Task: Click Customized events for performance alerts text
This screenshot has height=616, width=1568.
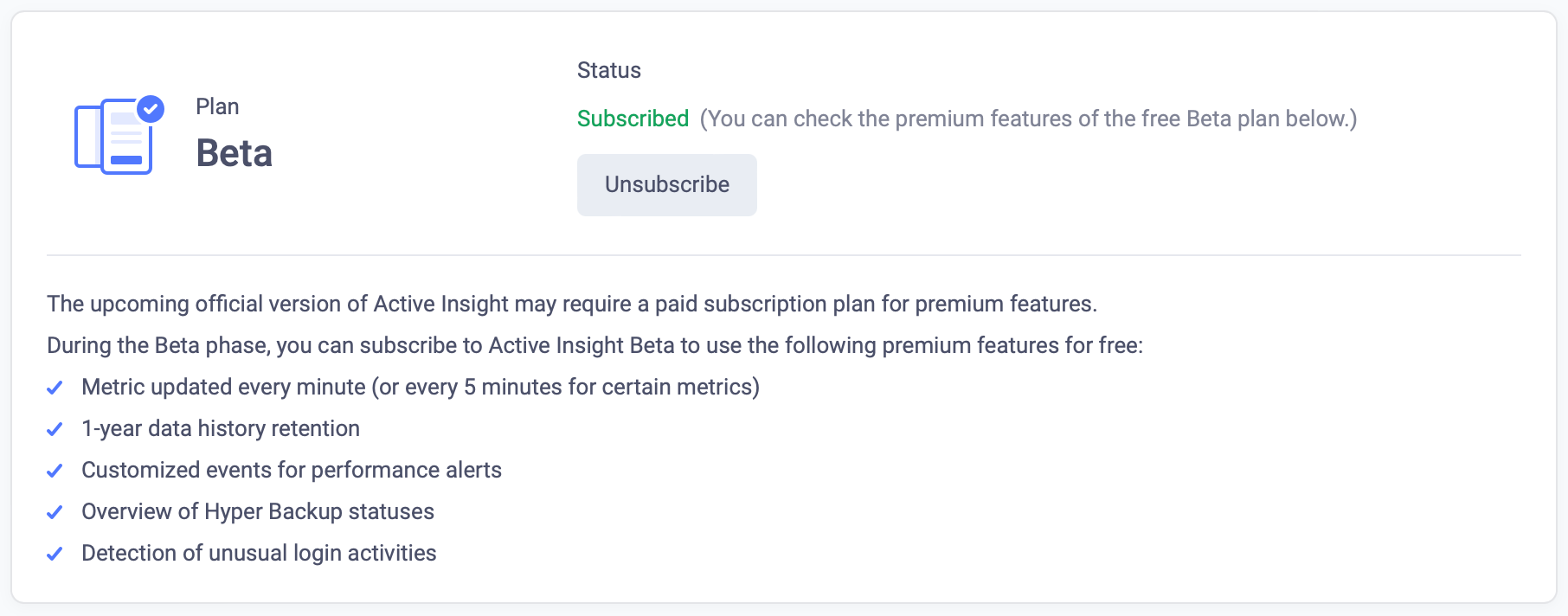Action: coord(292,470)
